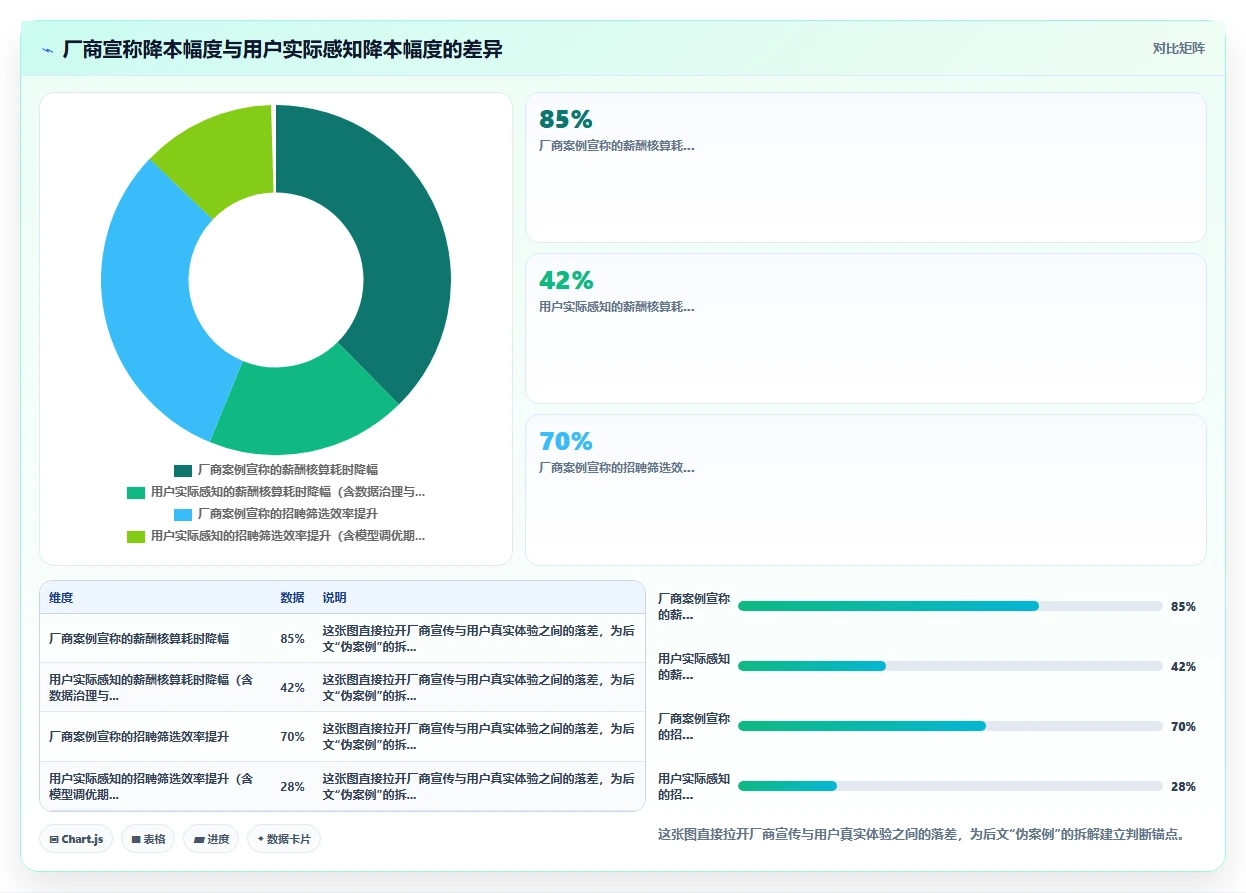Select the Chart.js chip

(77, 839)
